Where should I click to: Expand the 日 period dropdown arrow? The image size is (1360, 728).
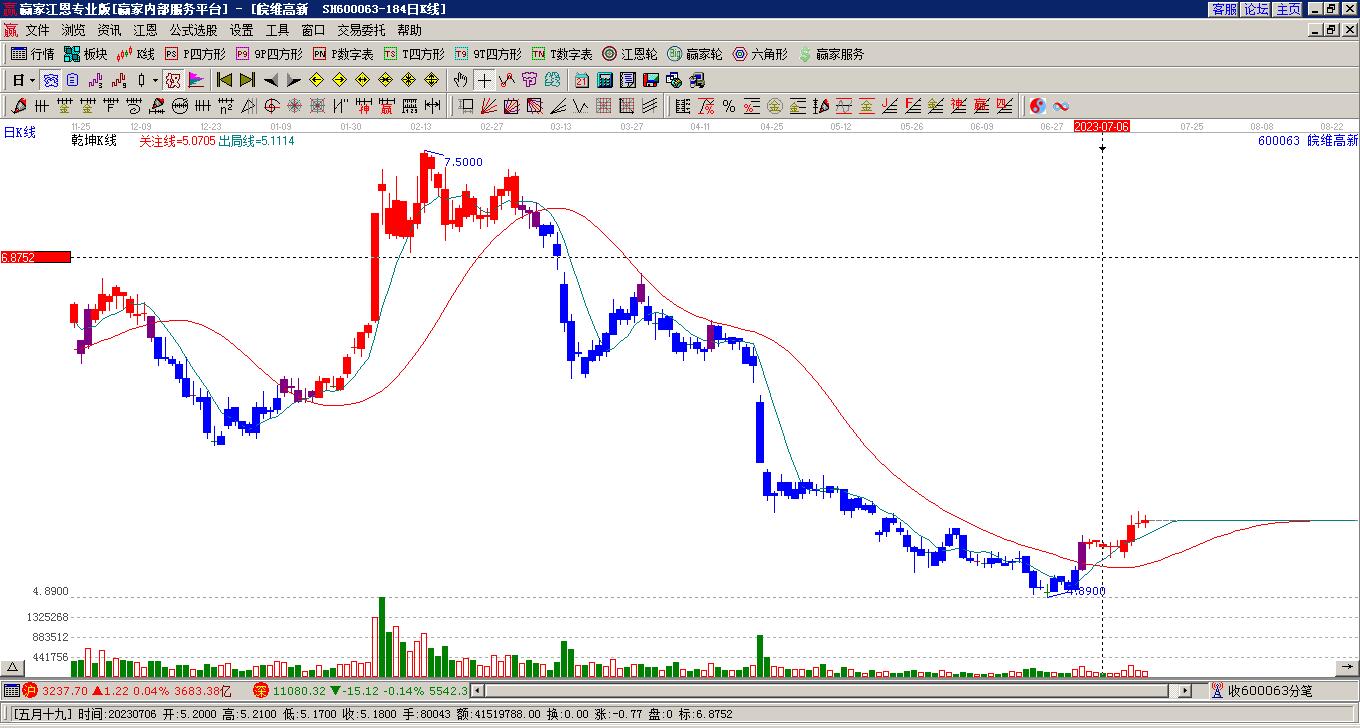(x=32, y=80)
